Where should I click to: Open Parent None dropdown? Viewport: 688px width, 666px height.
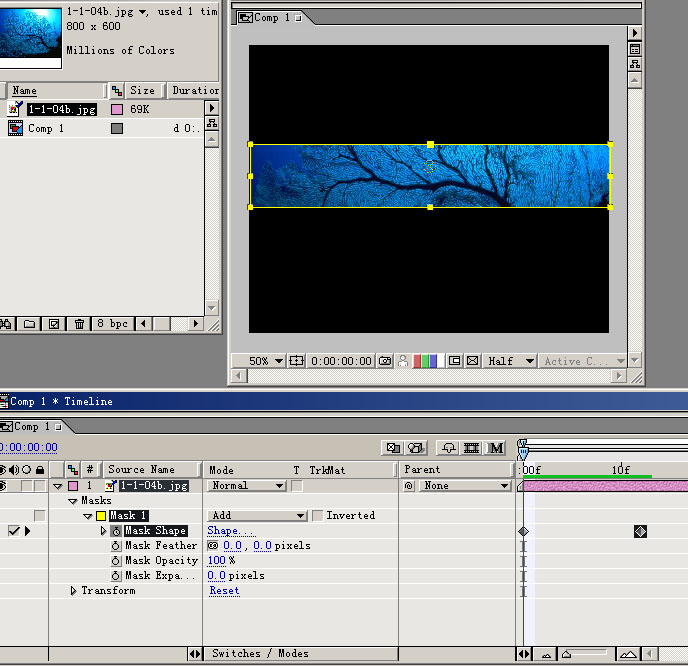[x=465, y=486]
